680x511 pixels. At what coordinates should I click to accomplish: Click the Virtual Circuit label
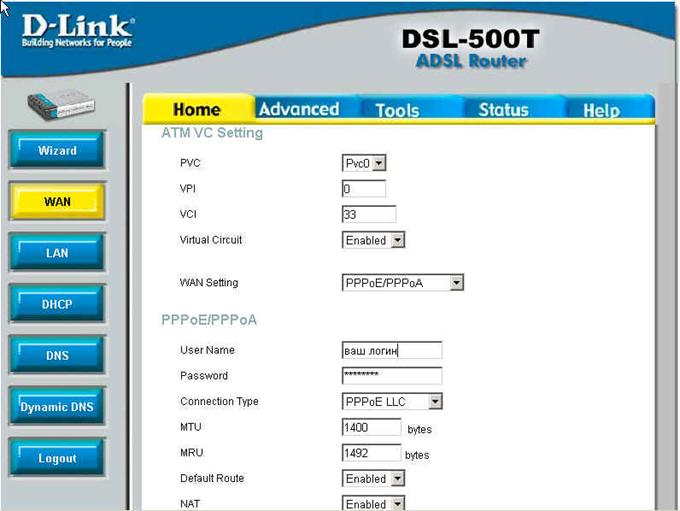(211, 239)
